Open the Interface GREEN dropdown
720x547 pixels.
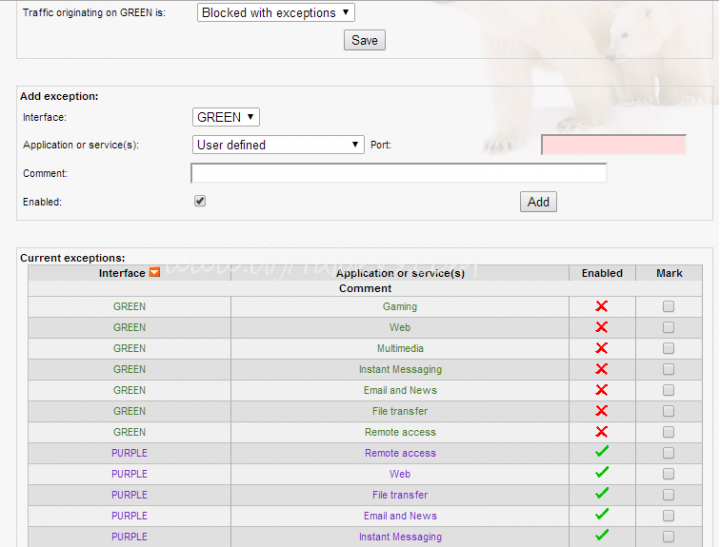(x=225, y=117)
